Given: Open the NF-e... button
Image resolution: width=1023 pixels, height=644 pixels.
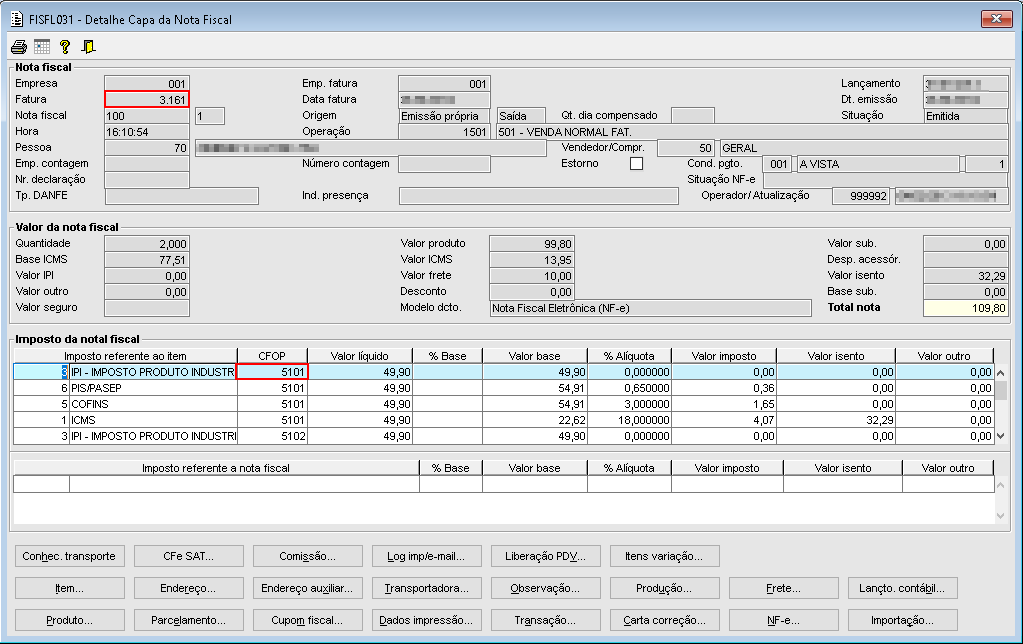Looking at the screenshot, I should point(784,621).
